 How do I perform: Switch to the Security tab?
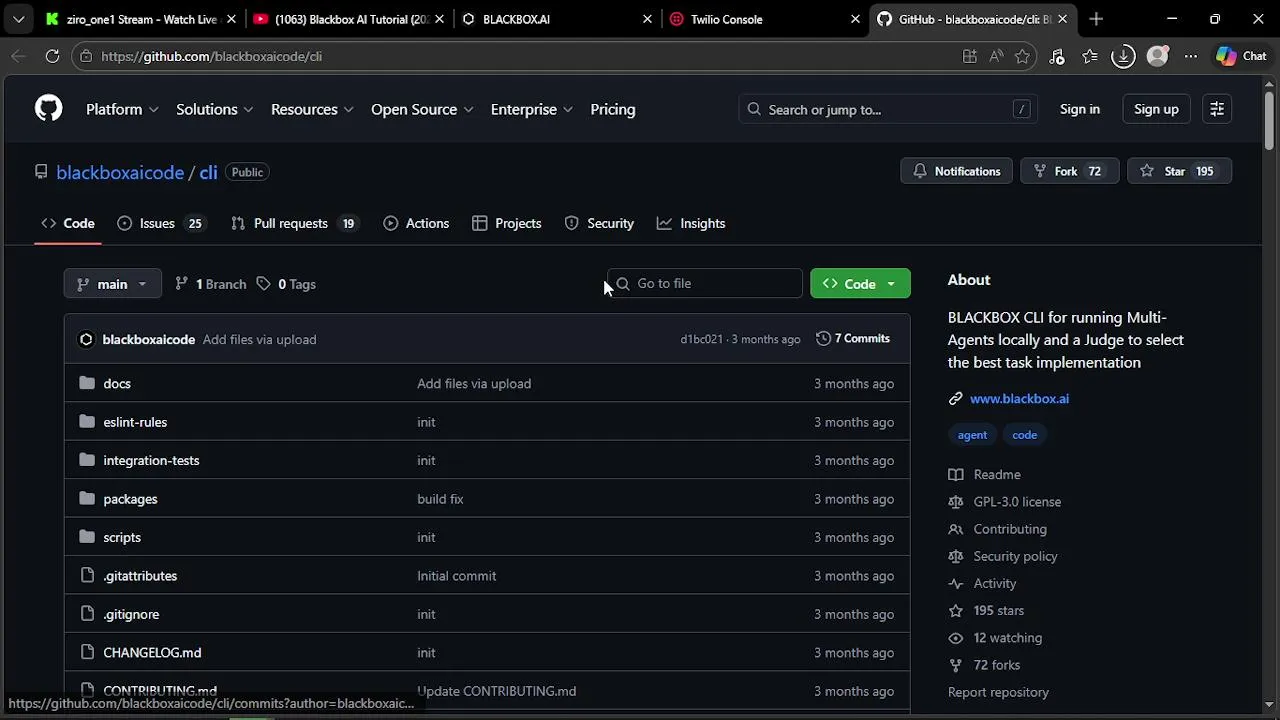(x=599, y=223)
